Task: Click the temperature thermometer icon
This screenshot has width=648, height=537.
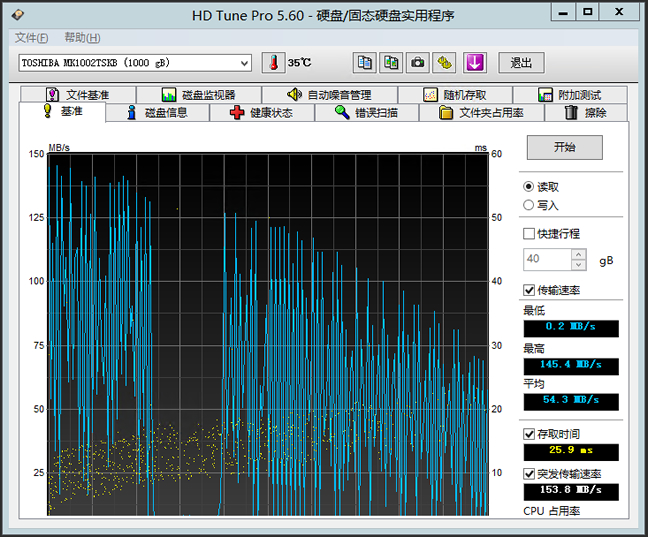Action: (x=273, y=62)
